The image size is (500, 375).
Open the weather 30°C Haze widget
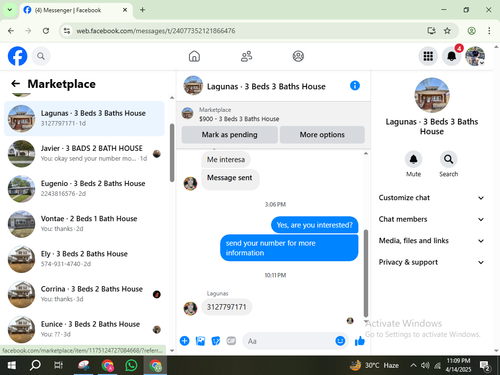pos(374,365)
